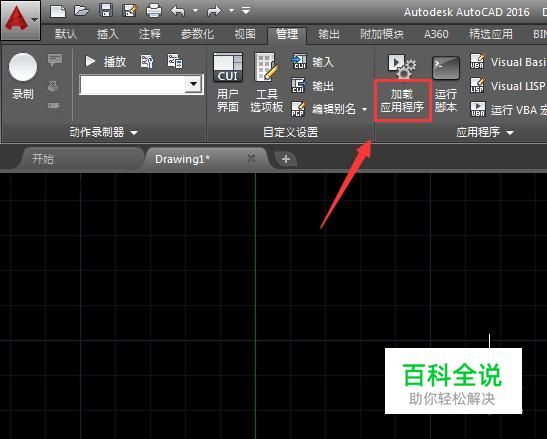Click the preference icon next to 播放
The width and height of the screenshot is (547, 439).
point(147,61)
